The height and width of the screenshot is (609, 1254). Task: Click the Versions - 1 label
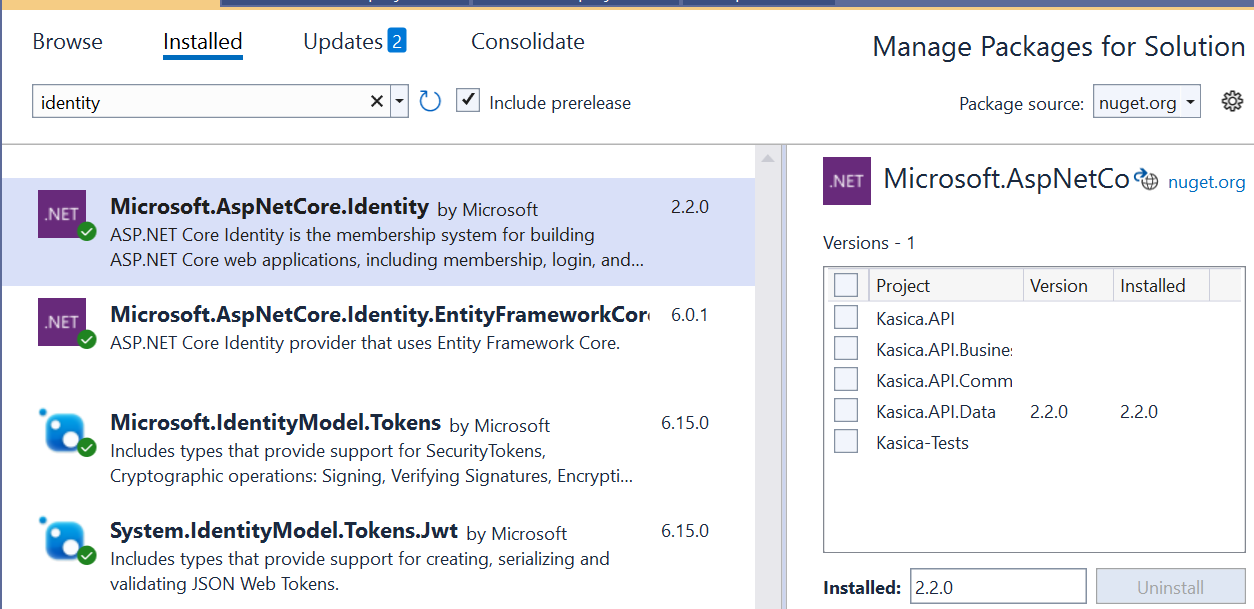click(869, 243)
